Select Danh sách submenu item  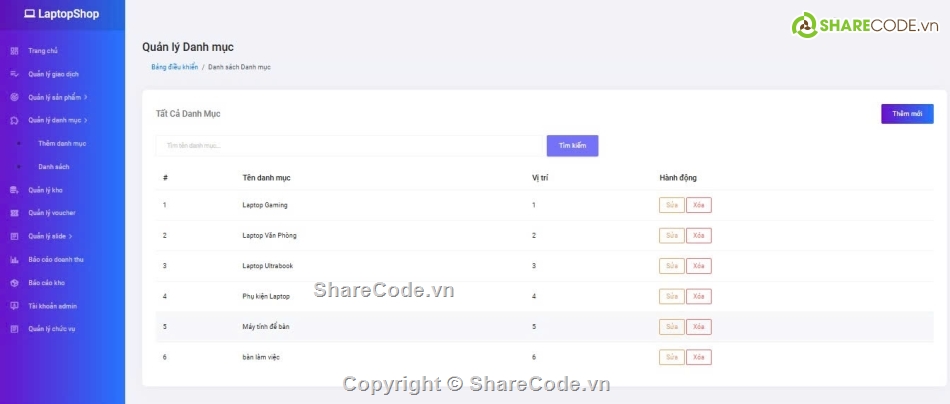(54, 167)
